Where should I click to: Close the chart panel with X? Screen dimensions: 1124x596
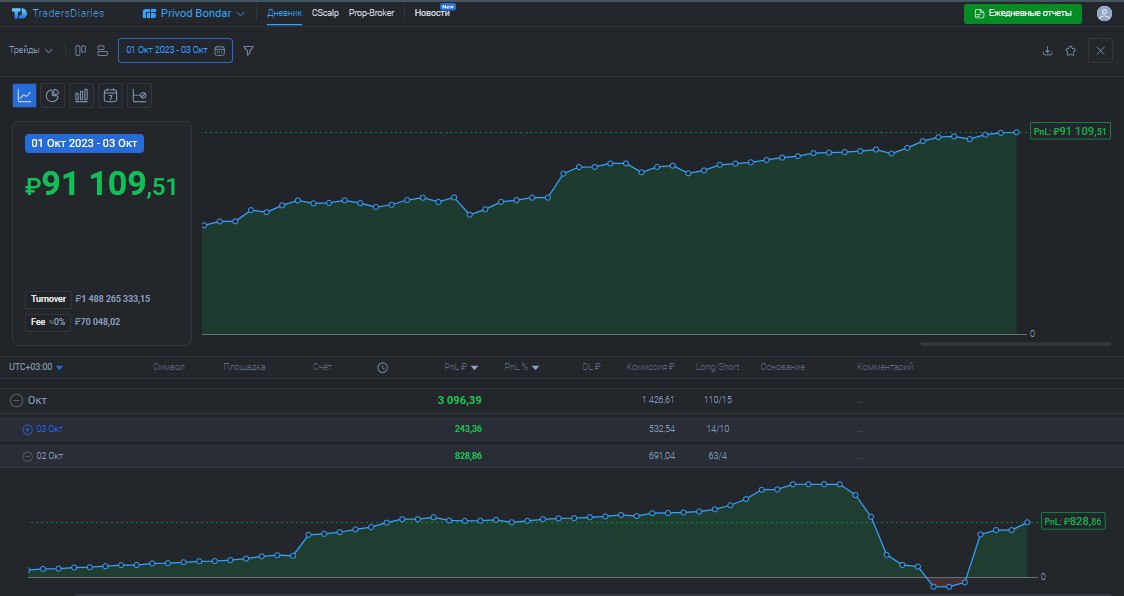pyautogui.click(x=1100, y=50)
